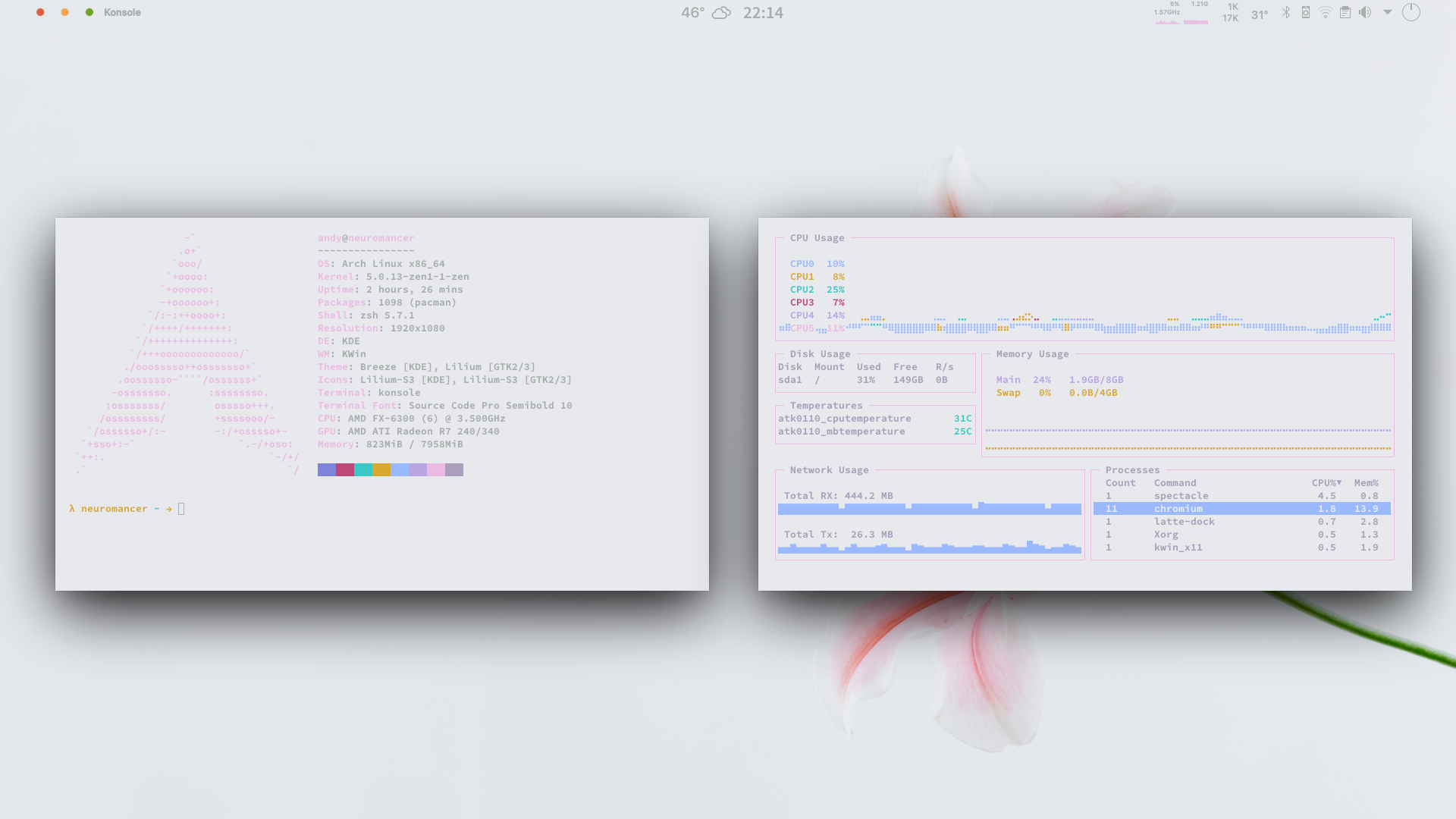Select the highlighted chromium process row
The height and width of the screenshot is (819, 1456).
[1242, 509]
